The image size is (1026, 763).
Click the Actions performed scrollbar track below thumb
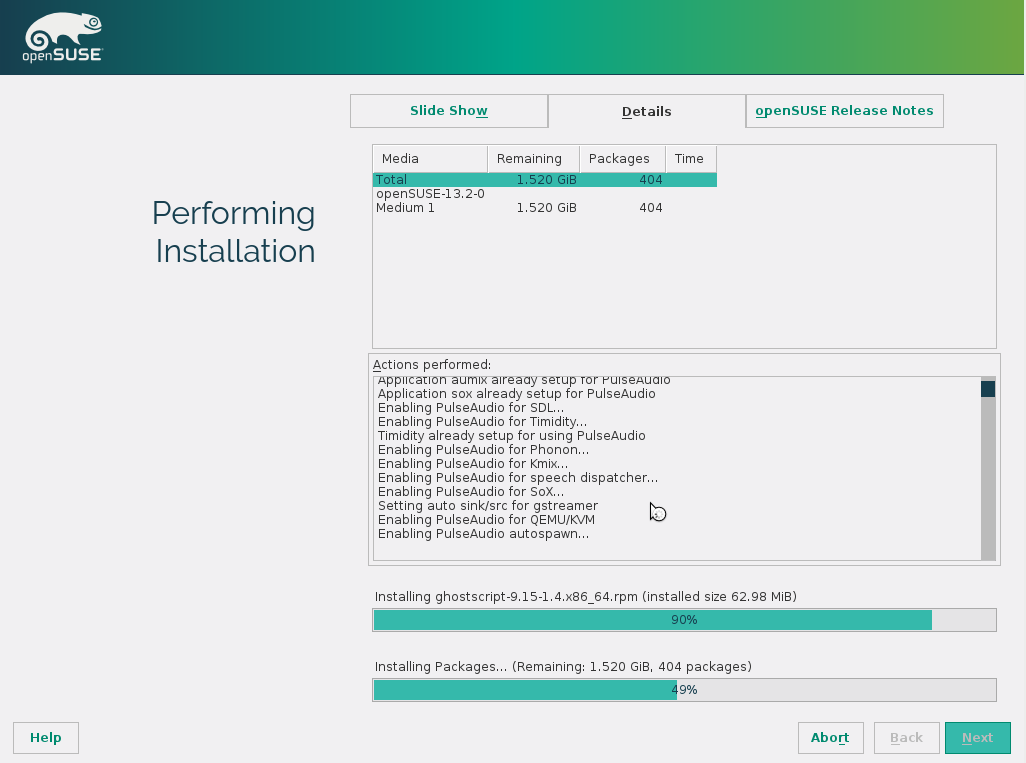coord(988,478)
